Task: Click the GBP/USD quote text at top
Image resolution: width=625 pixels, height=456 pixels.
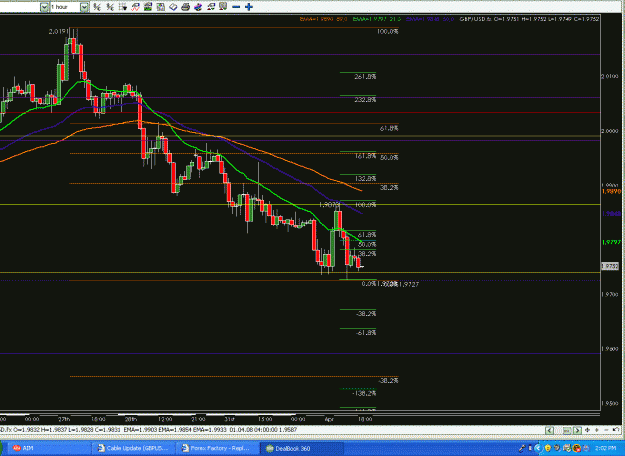Action: pyautogui.click(x=529, y=19)
